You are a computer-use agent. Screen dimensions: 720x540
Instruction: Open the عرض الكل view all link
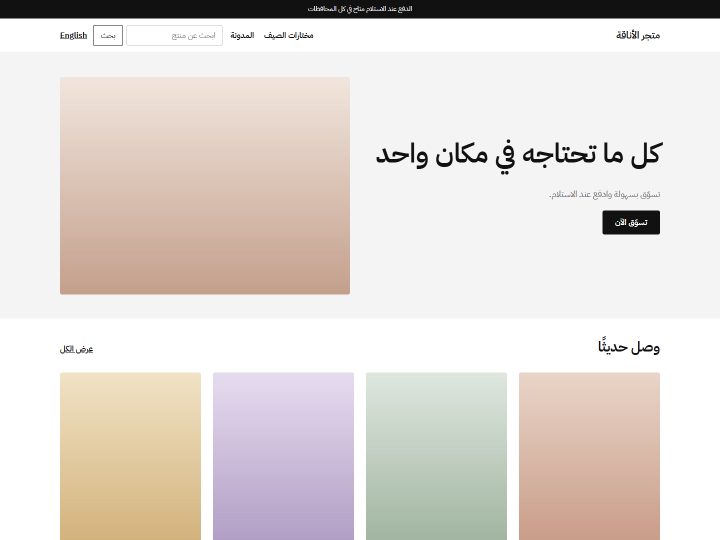[x=76, y=349]
